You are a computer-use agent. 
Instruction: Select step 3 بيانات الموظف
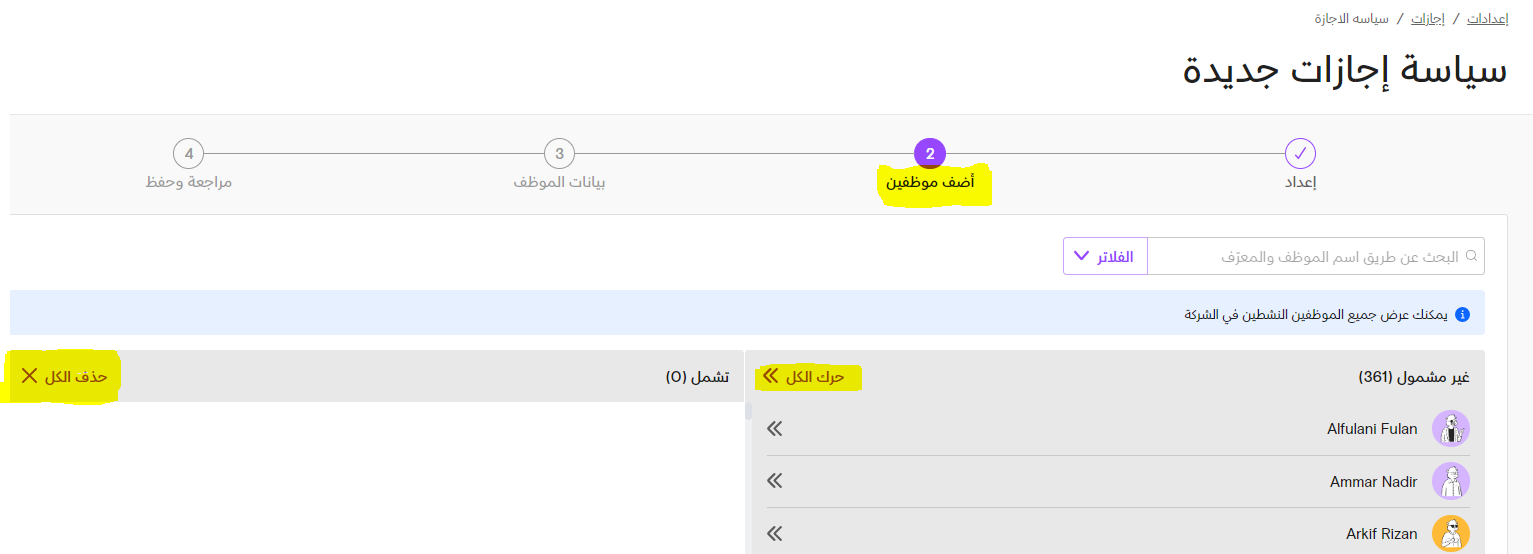point(559,154)
